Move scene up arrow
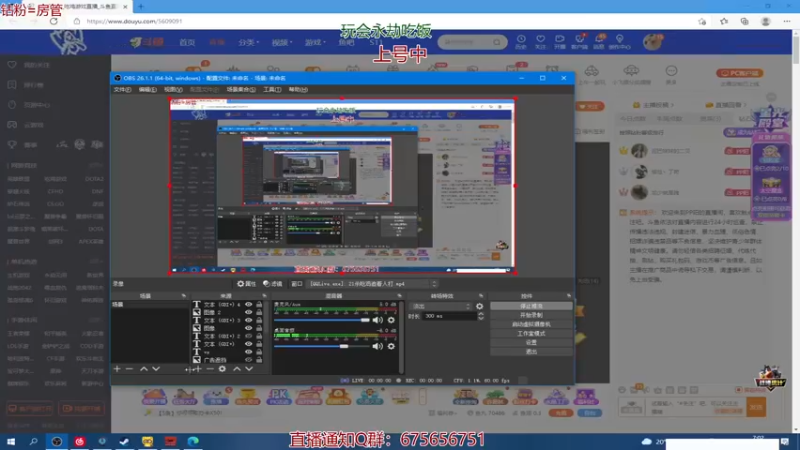This screenshot has width=800, height=450. pos(144,368)
